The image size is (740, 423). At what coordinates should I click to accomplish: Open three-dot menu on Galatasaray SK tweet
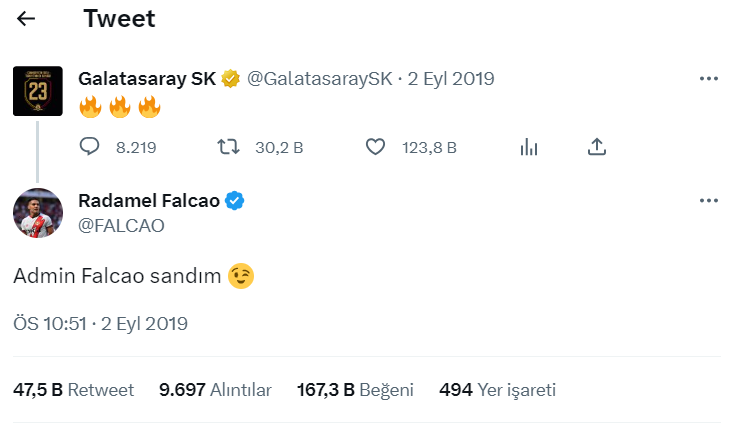point(709,79)
